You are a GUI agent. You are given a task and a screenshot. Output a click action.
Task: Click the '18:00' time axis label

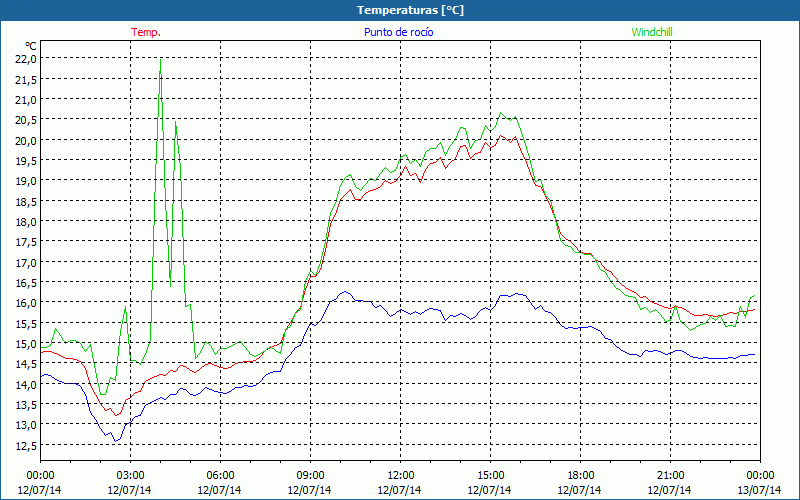pos(580,476)
